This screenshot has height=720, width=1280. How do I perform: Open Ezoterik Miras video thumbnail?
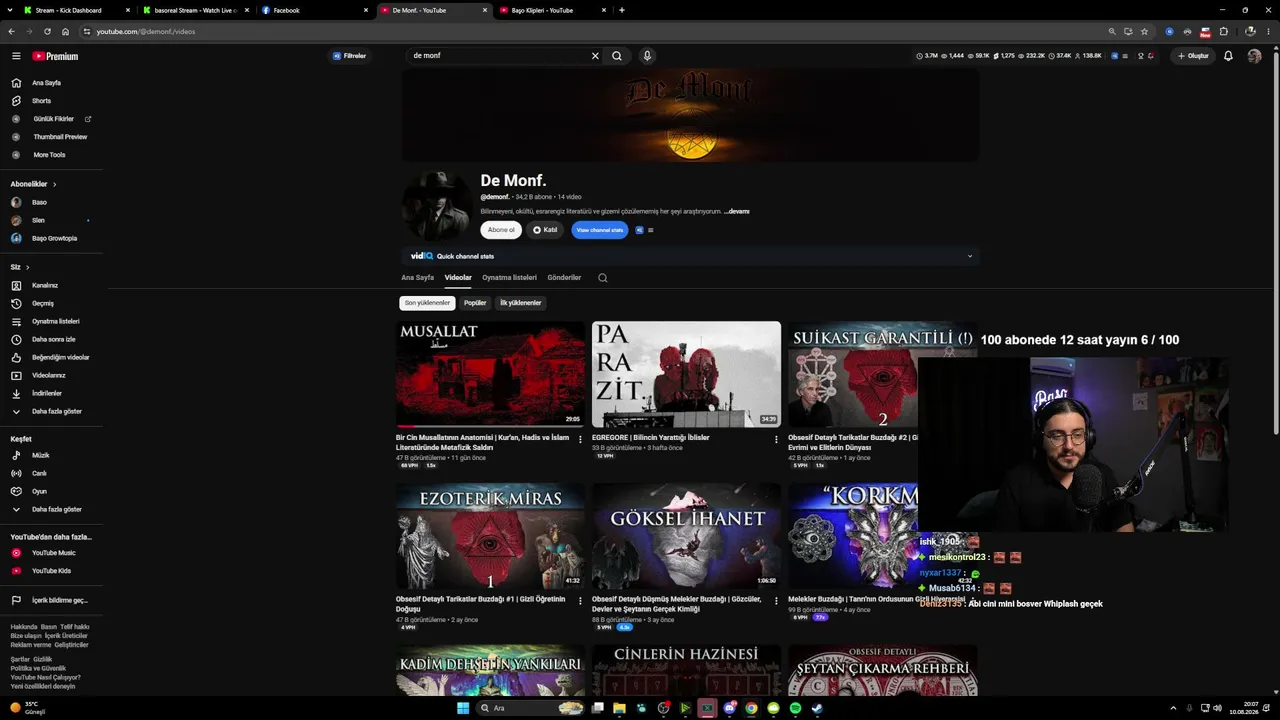click(490, 536)
